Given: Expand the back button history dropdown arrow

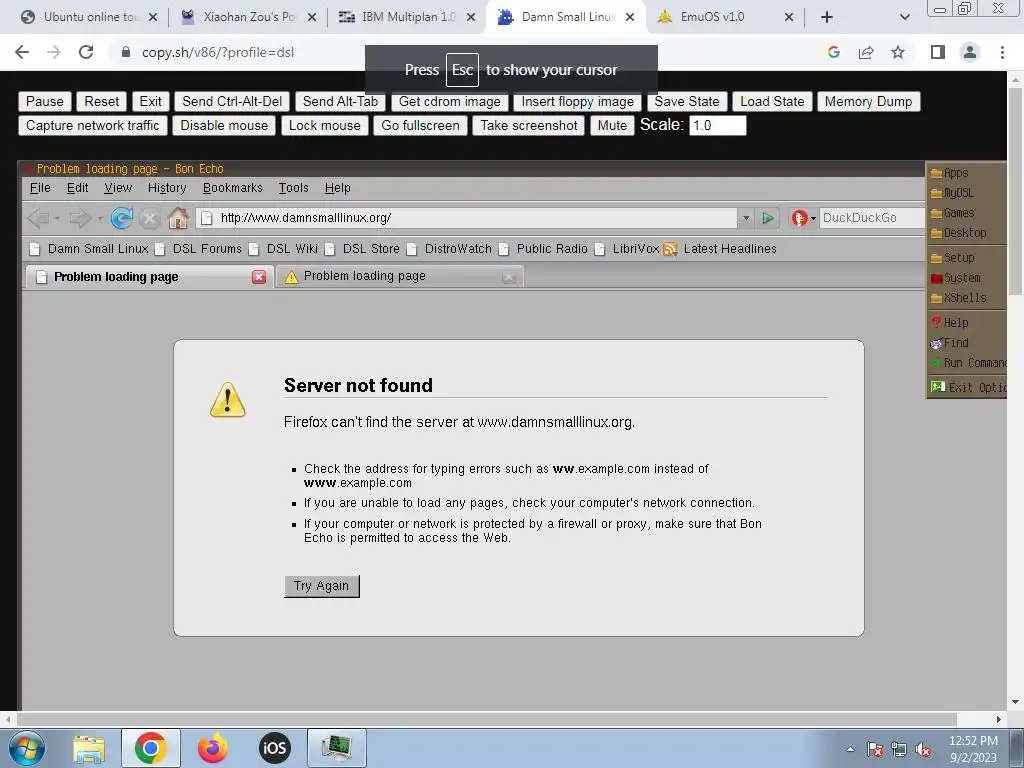Looking at the screenshot, I should coord(57,218).
